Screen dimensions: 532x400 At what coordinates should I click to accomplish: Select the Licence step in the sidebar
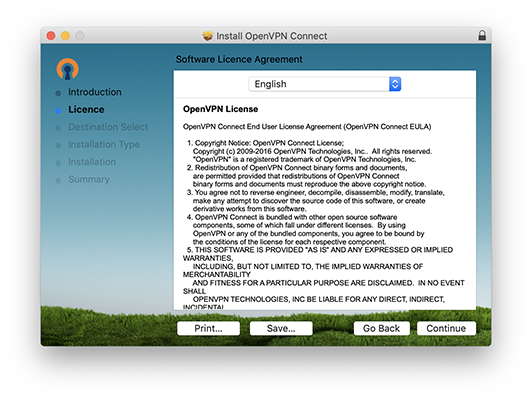click(86, 110)
